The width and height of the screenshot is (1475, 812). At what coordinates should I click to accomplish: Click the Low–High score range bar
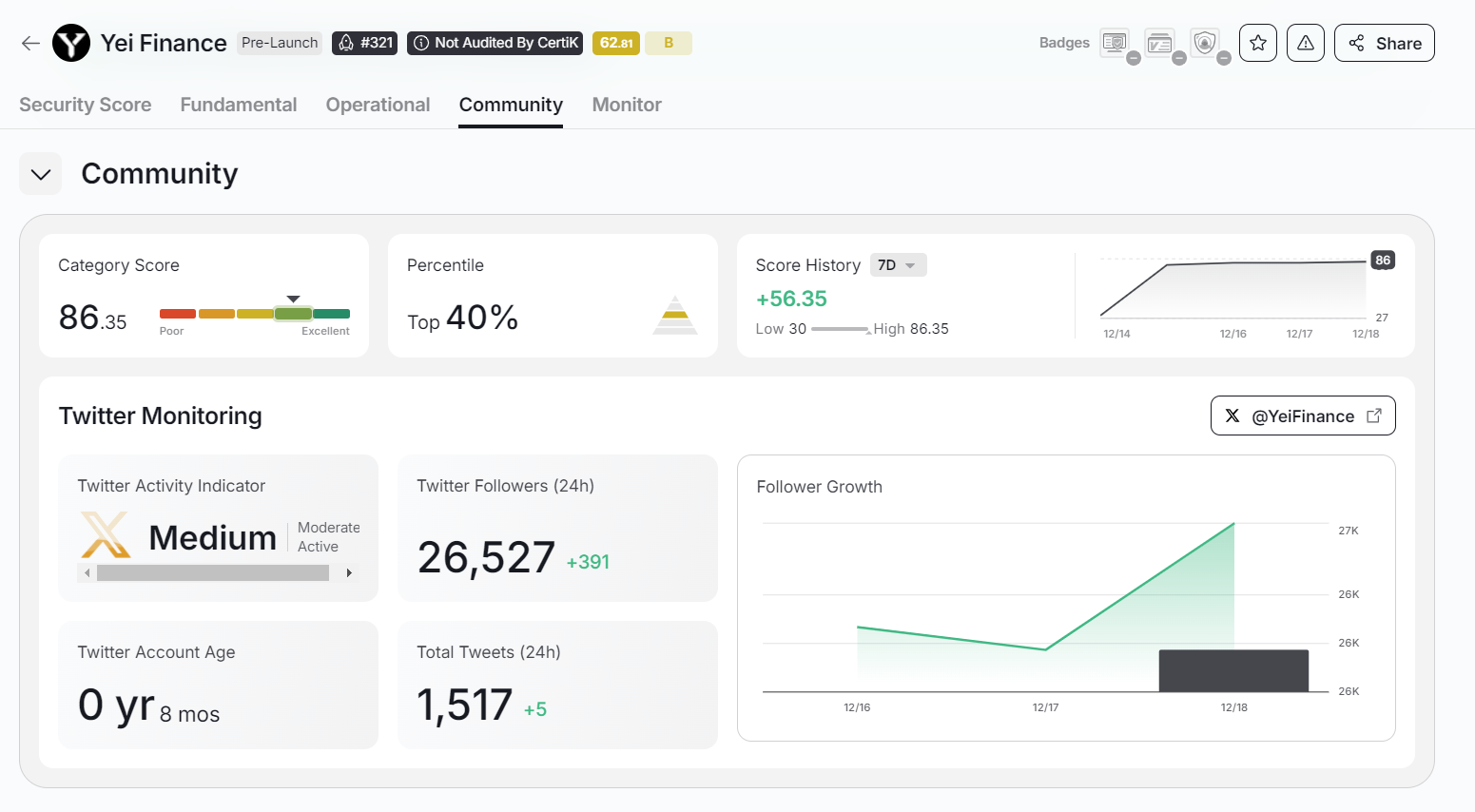(841, 329)
